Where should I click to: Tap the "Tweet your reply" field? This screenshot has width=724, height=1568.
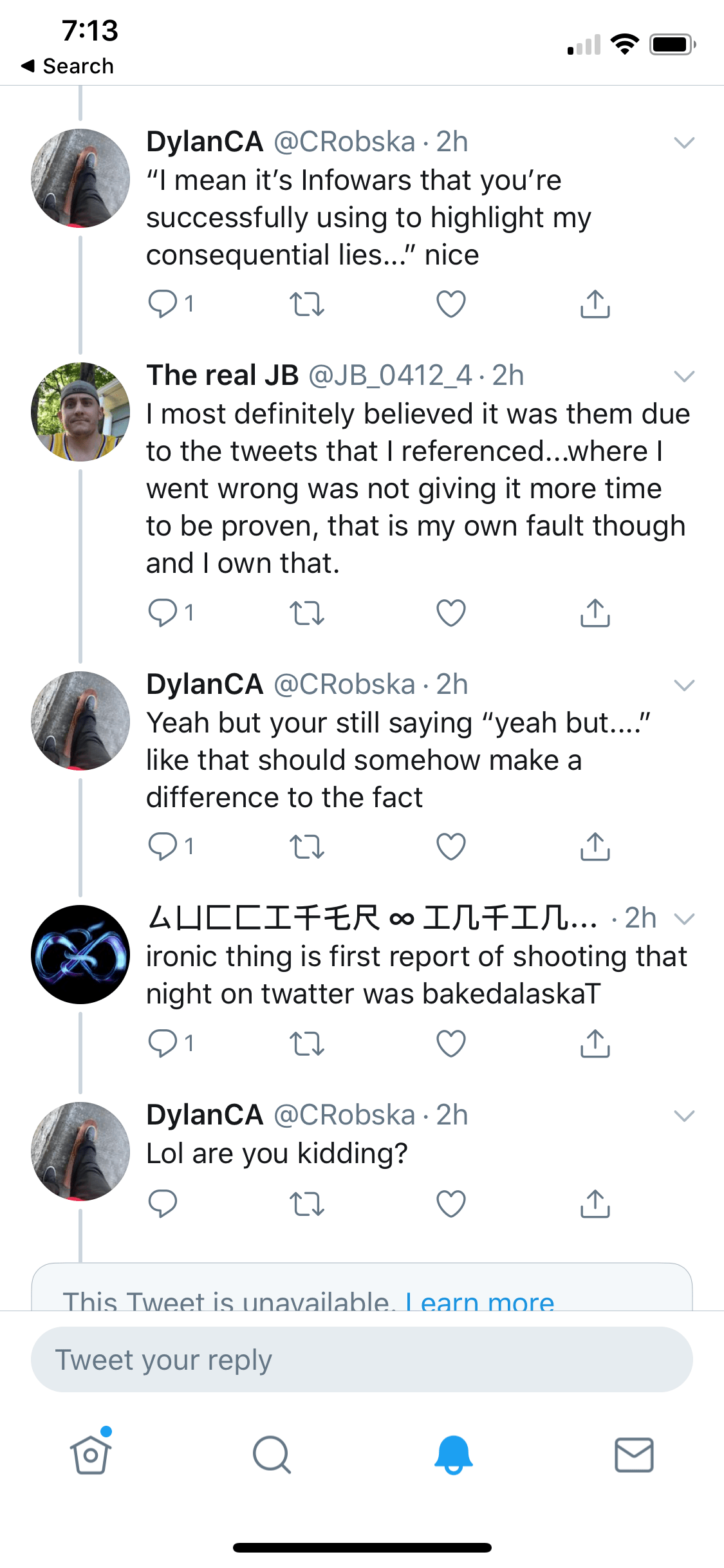[x=362, y=1359]
